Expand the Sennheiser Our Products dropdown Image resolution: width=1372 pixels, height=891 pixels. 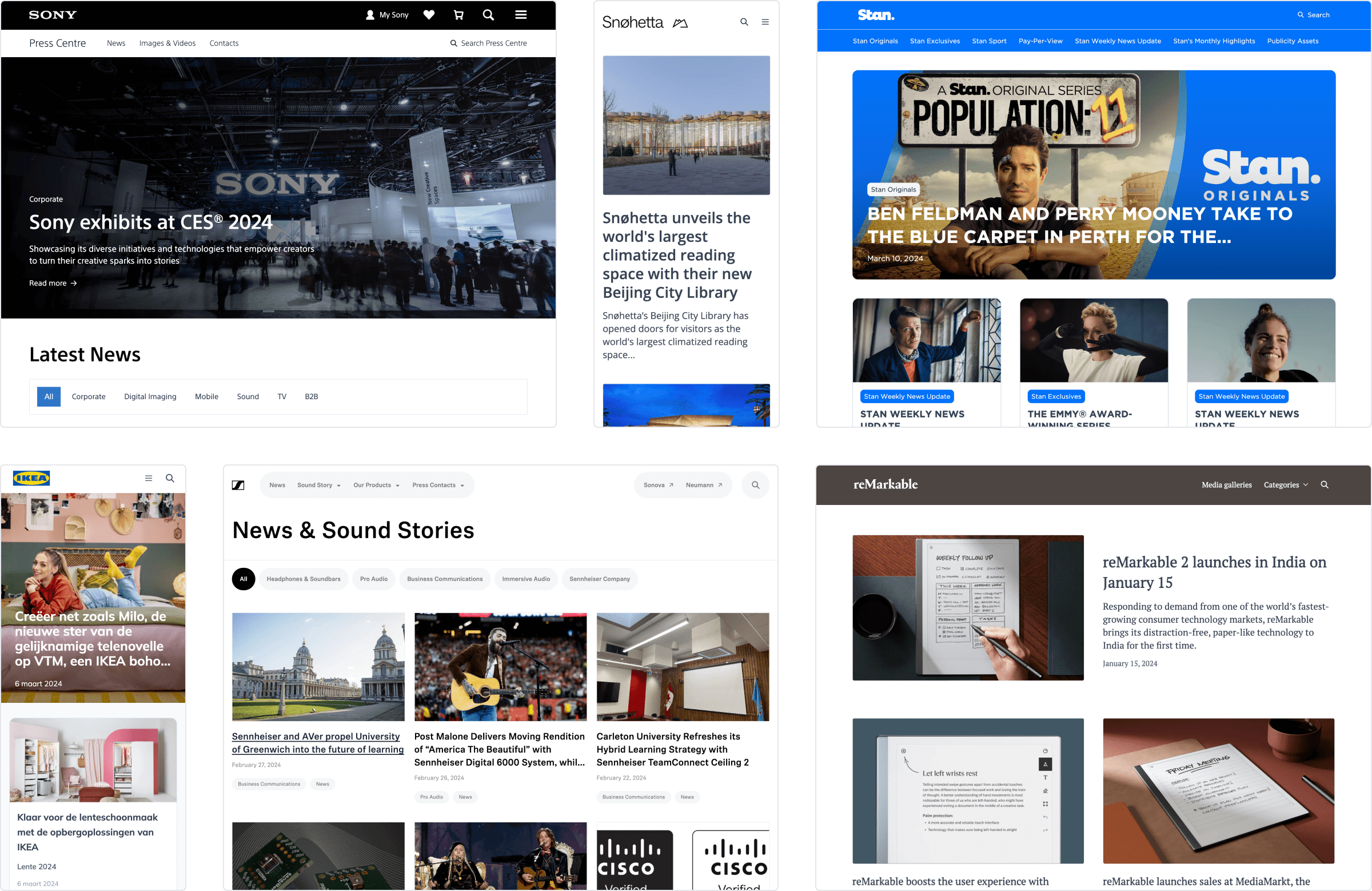point(376,485)
